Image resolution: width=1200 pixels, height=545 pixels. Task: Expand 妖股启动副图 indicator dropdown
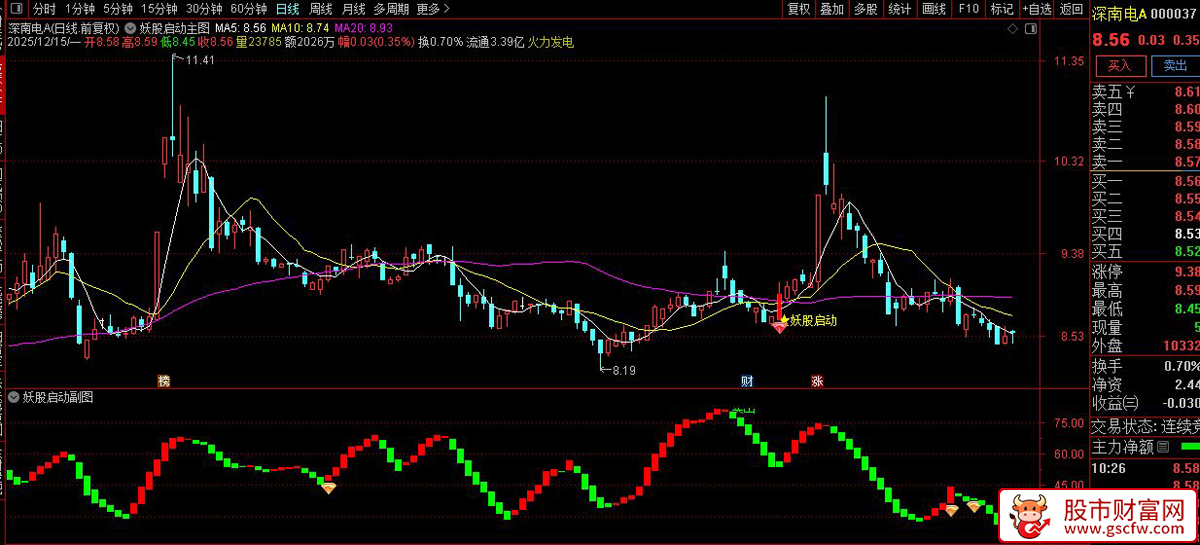(x=13, y=397)
